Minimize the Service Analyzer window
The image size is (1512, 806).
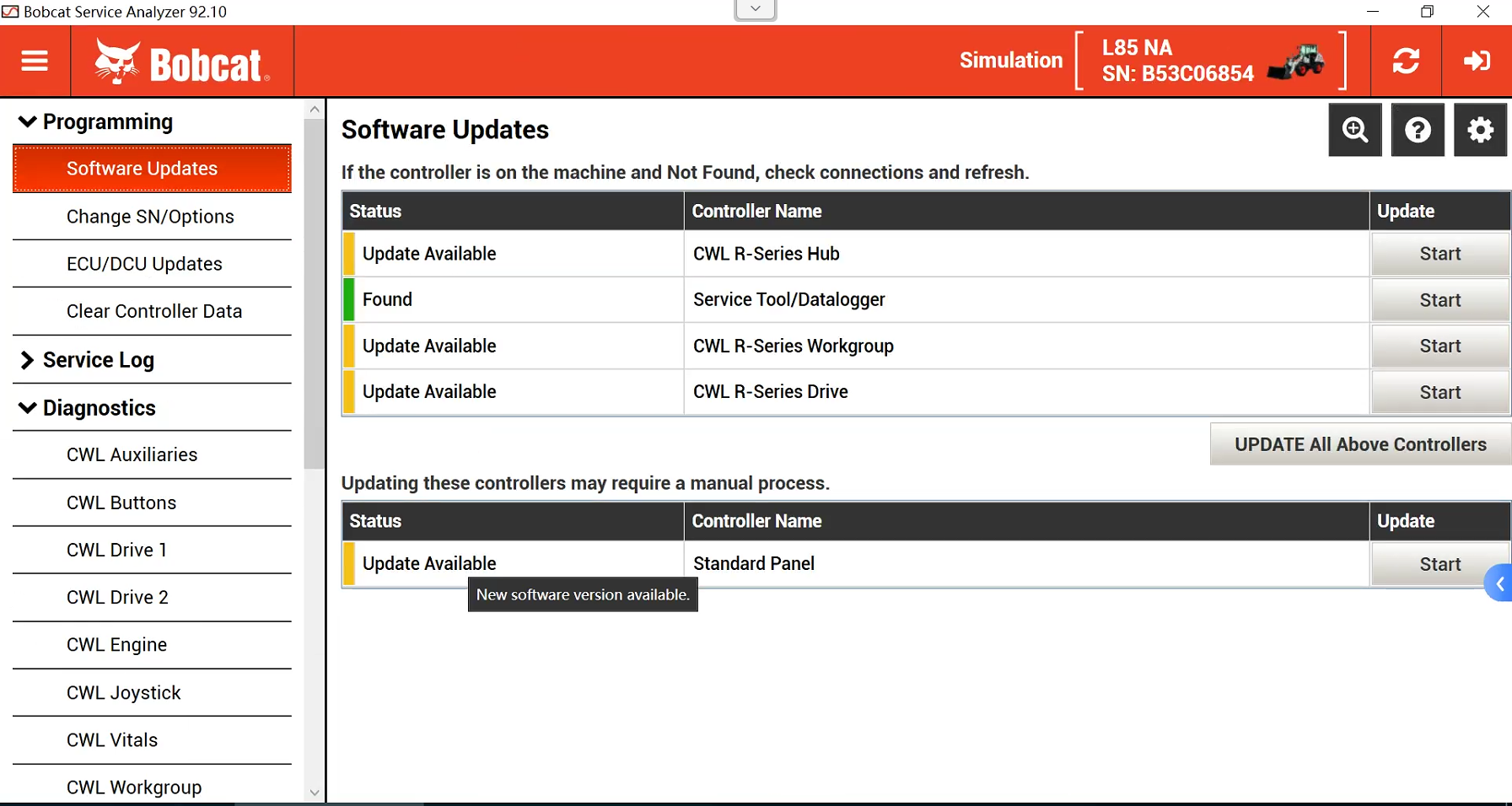click(x=1373, y=12)
